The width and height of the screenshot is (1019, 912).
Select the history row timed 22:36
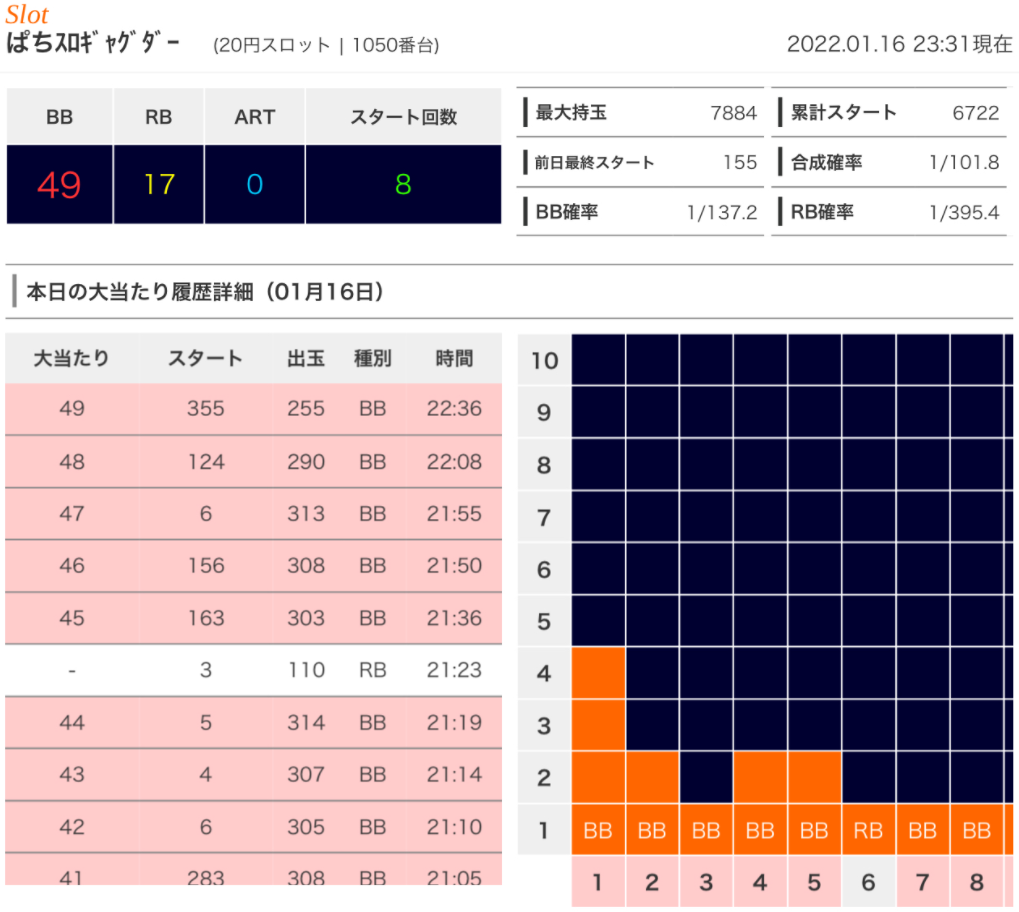click(x=253, y=409)
